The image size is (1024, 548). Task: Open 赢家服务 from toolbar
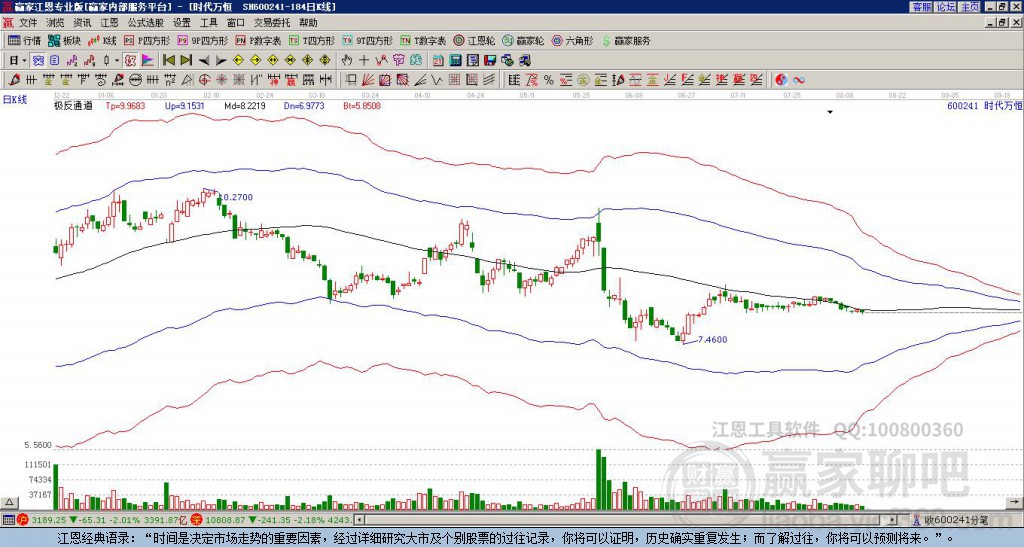coord(626,40)
